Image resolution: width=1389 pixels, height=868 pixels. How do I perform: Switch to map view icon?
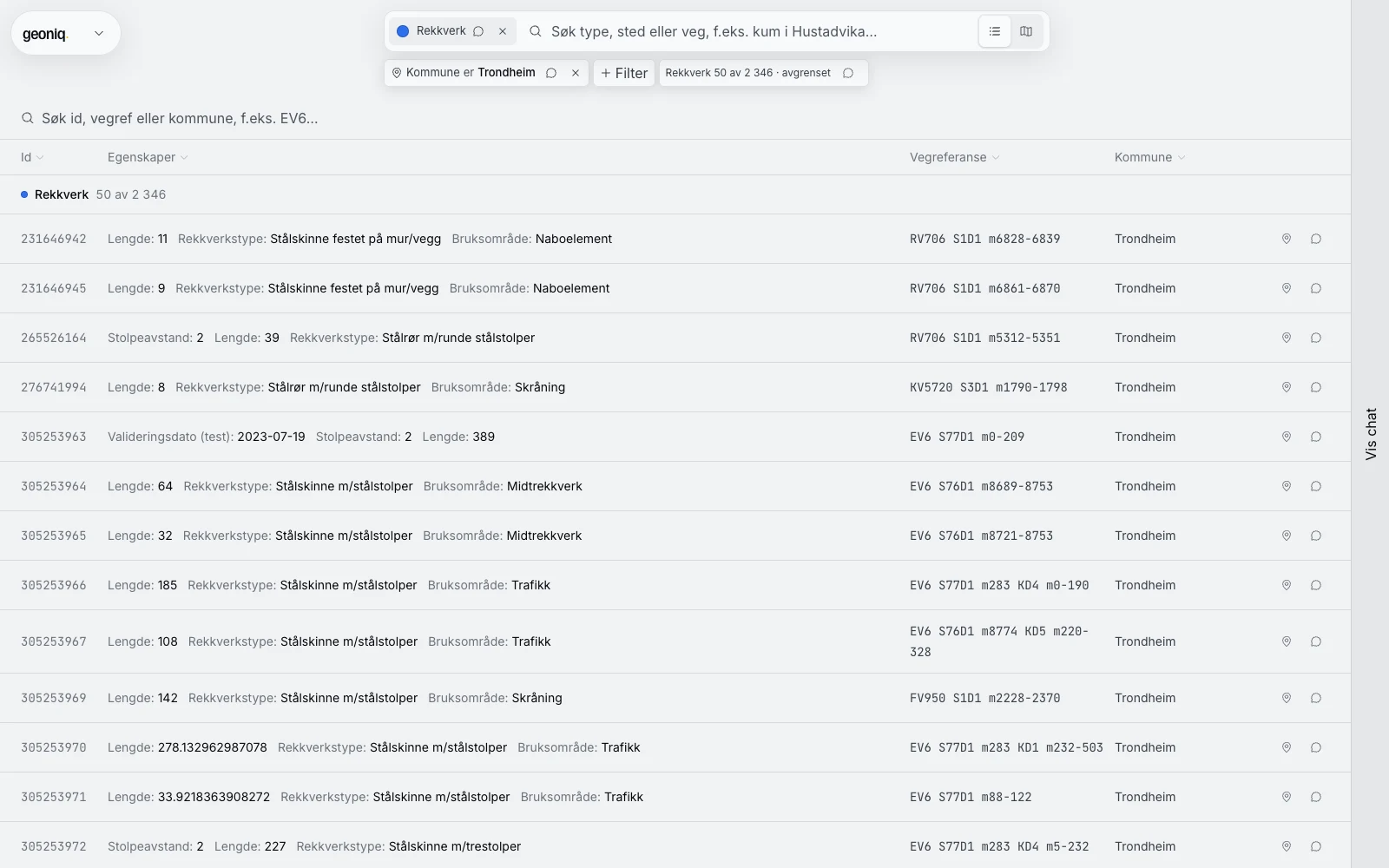tap(1026, 31)
